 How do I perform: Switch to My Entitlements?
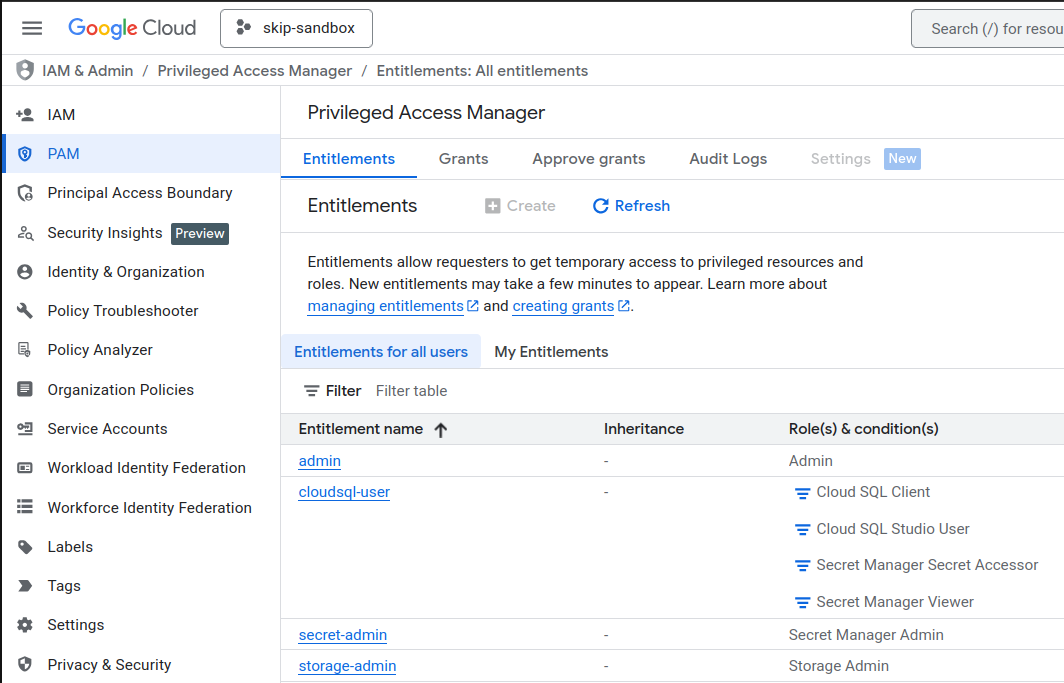click(551, 351)
